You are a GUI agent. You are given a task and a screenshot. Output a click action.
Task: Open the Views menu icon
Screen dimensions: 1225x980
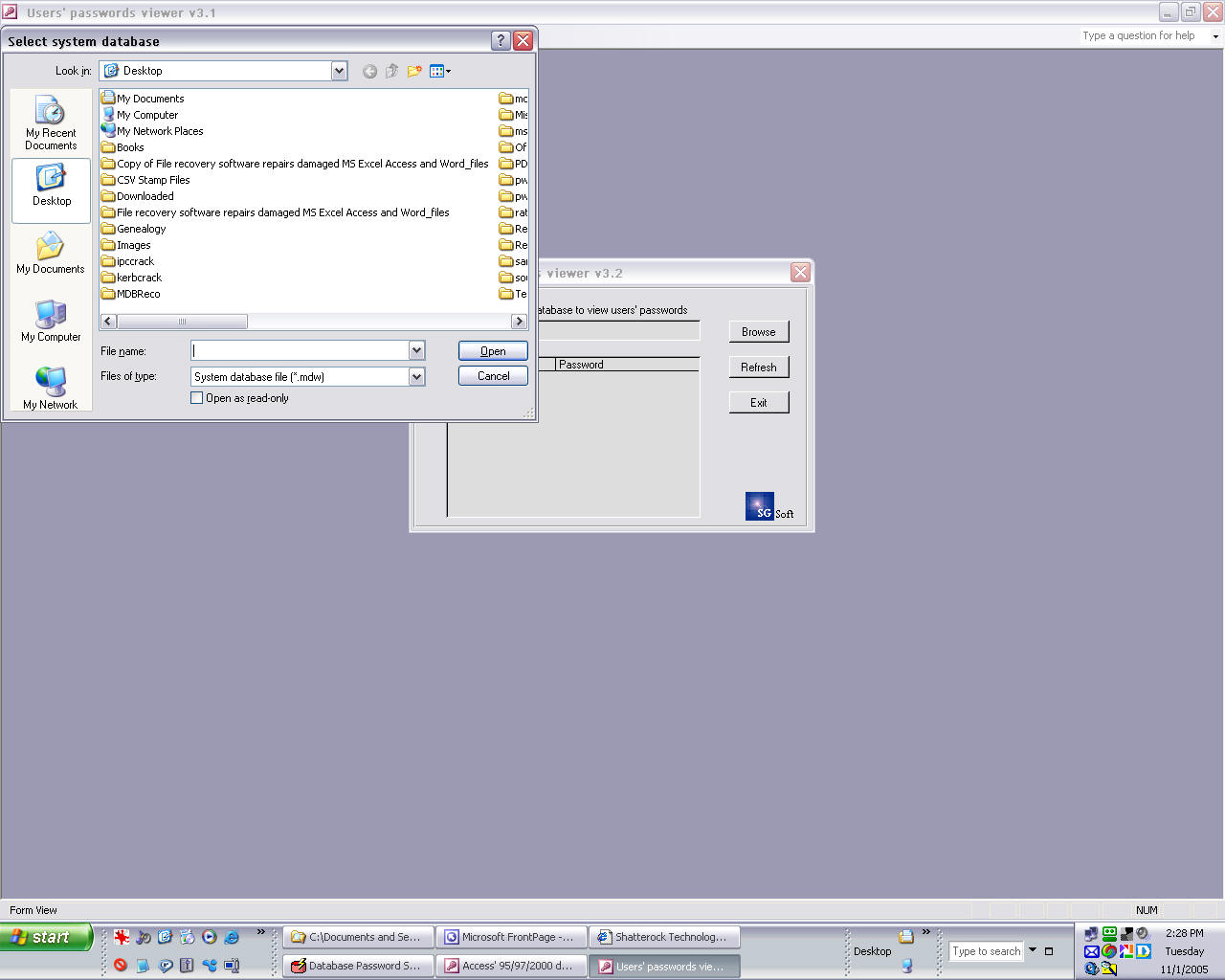[x=439, y=72]
